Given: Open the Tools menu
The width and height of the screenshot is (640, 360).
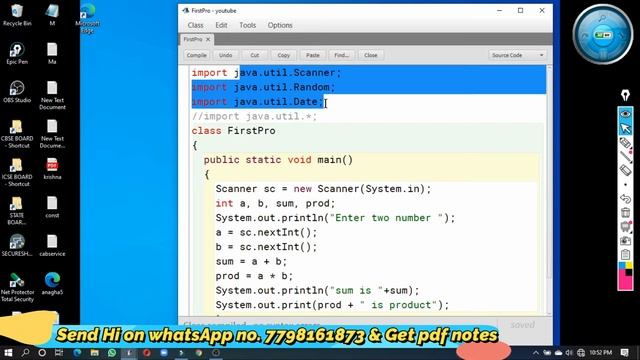Looking at the screenshot, I should click(247, 25).
